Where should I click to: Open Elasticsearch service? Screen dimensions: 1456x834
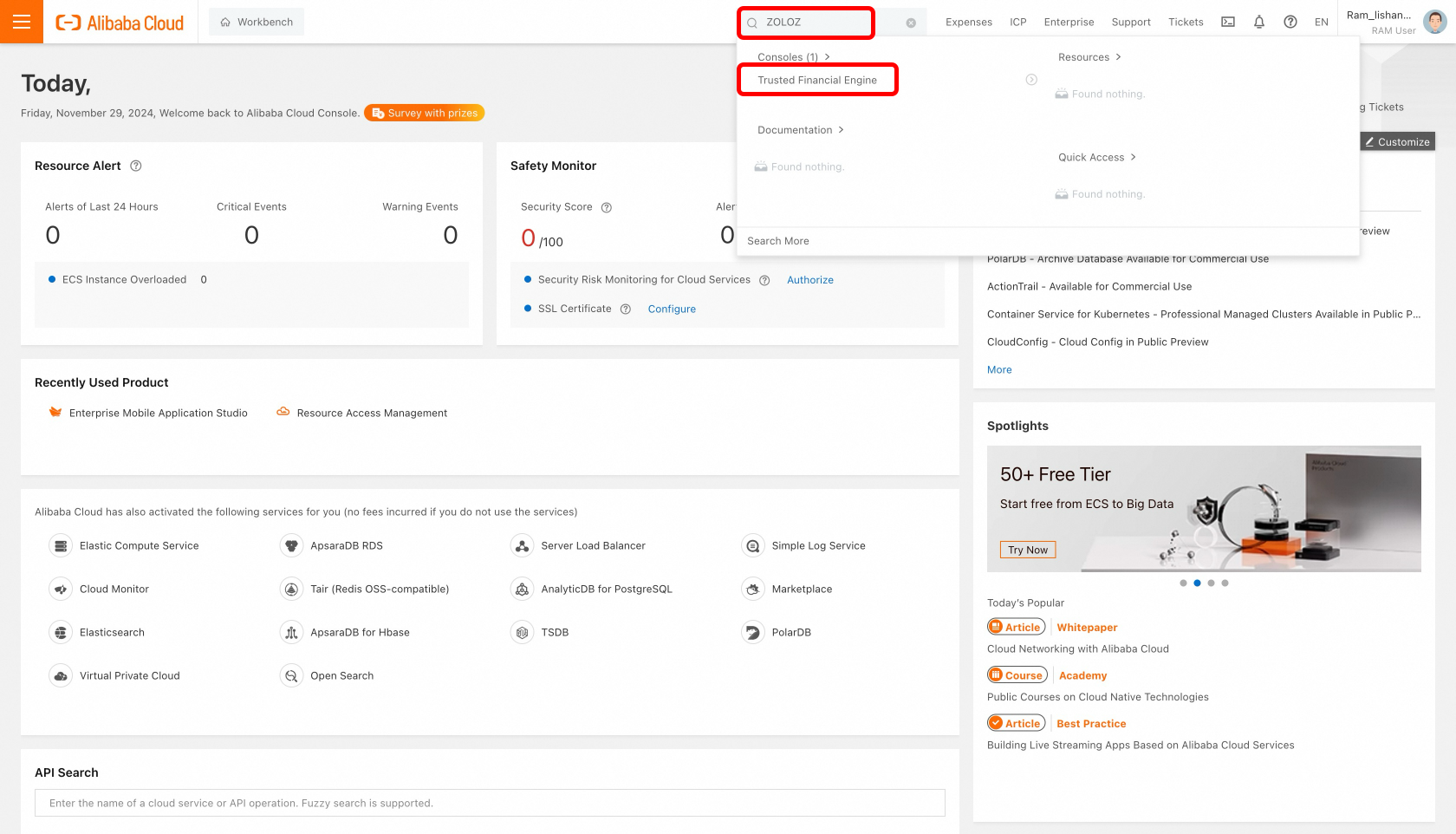[97, 633]
